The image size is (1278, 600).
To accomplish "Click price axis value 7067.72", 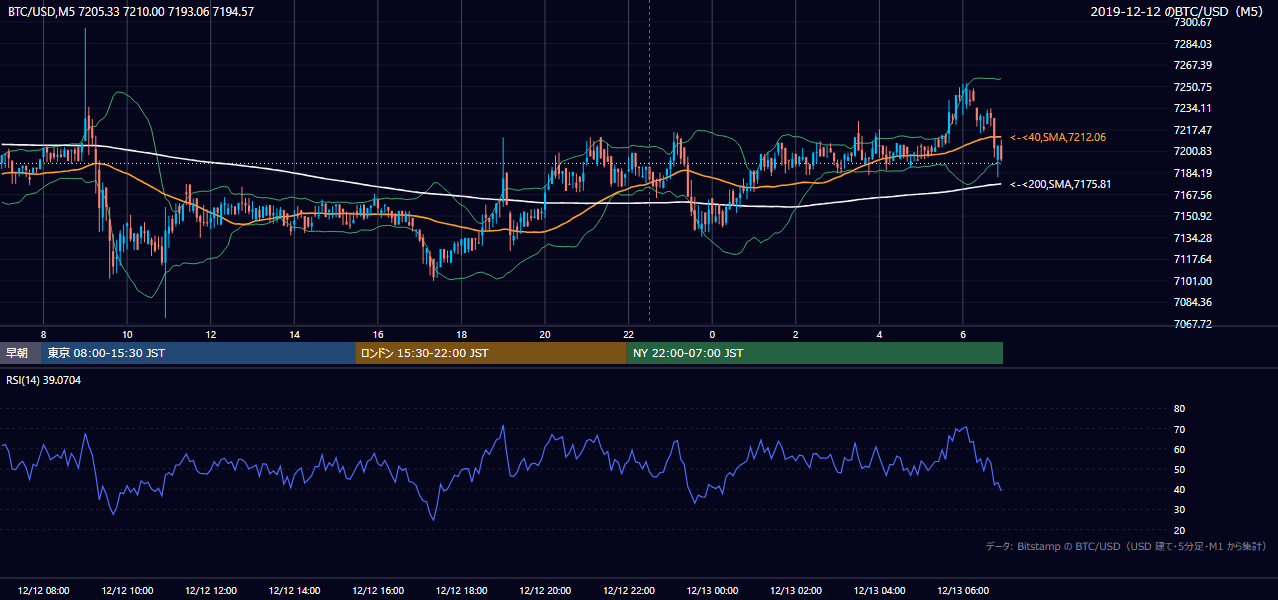I will click(x=1193, y=324).
